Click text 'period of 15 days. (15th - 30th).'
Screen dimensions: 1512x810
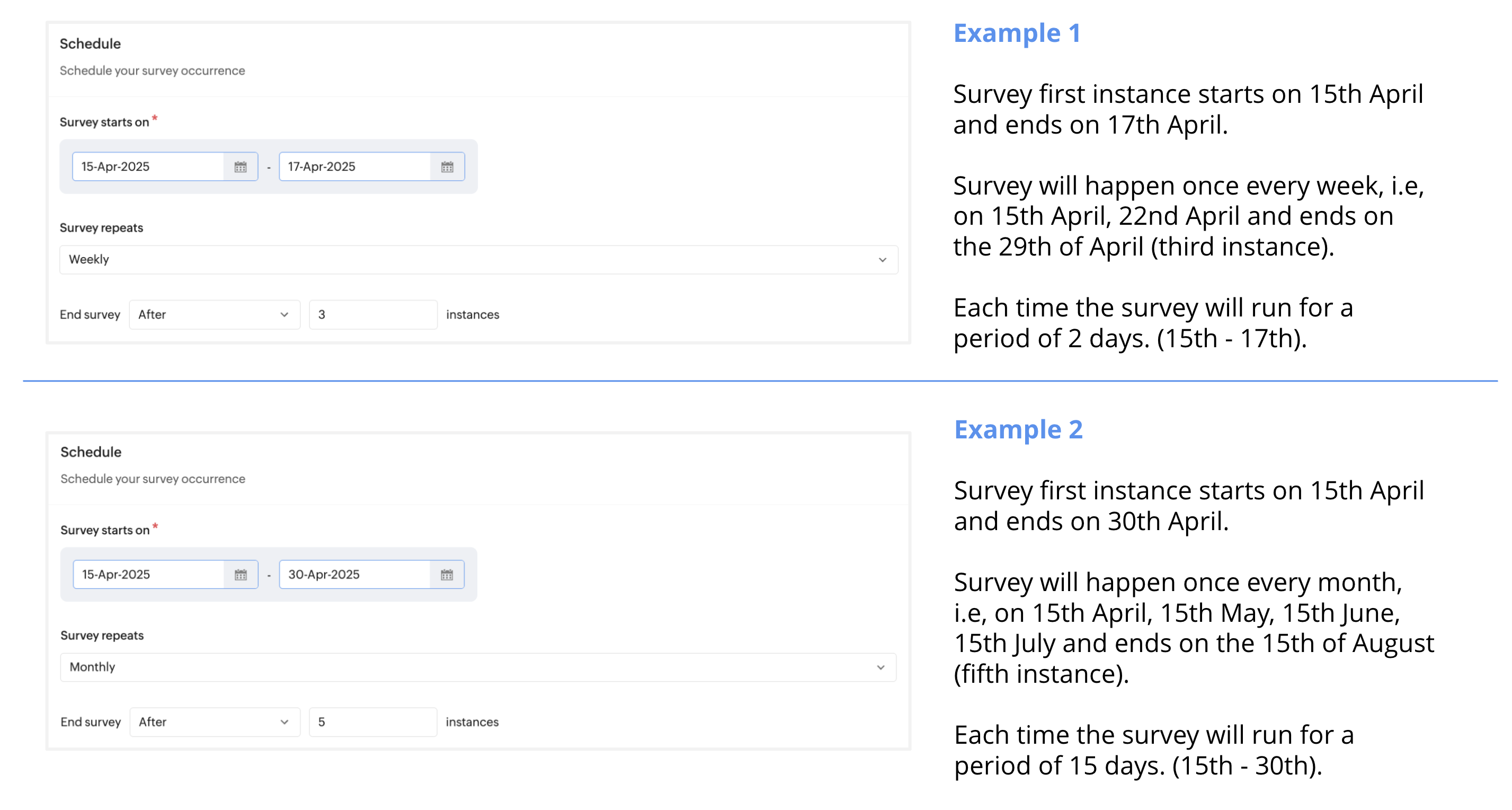(1138, 766)
